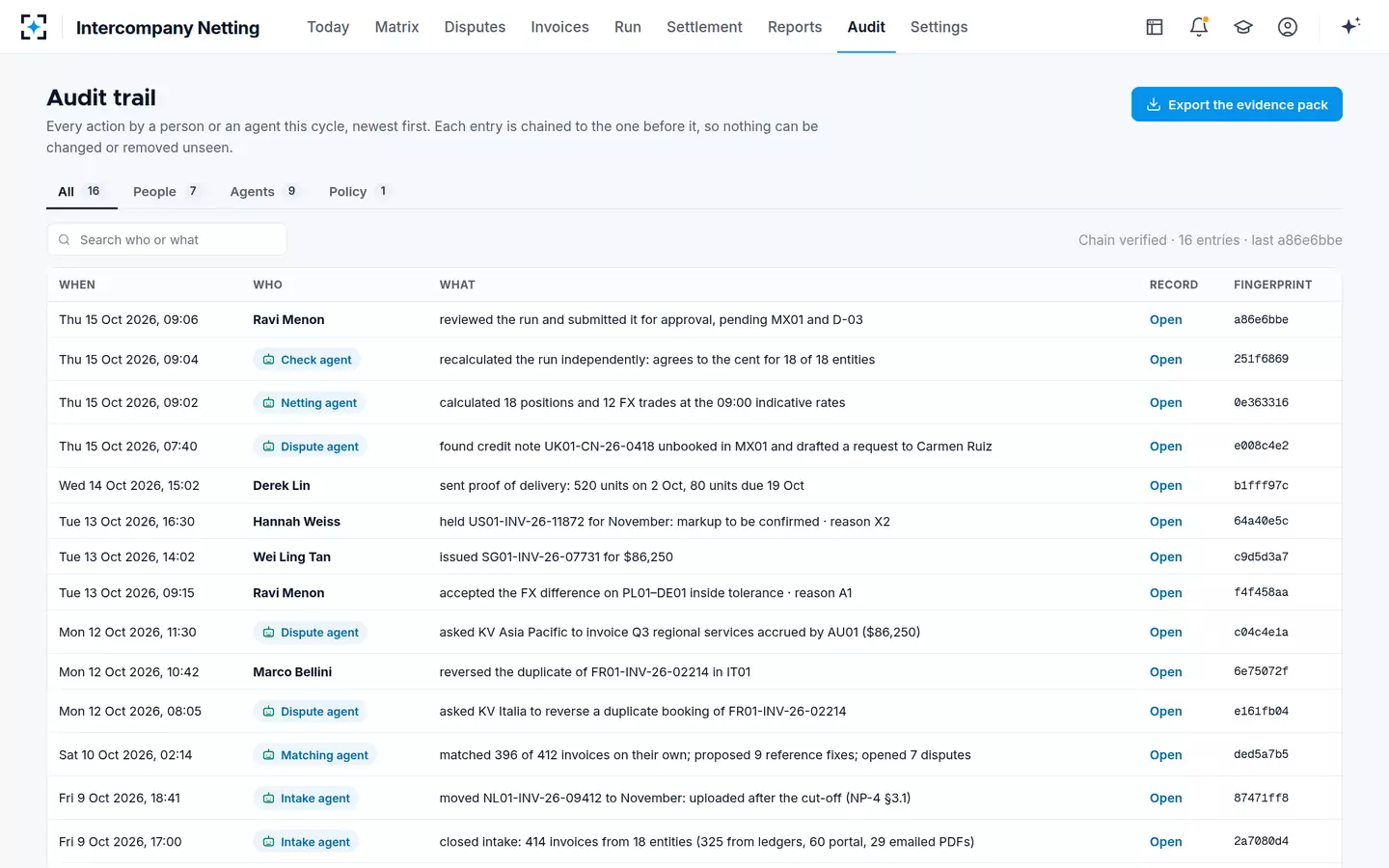This screenshot has height=868, width=1389.
Task: Filter audit trail to Agents
Action: click(x=265, y=192)
